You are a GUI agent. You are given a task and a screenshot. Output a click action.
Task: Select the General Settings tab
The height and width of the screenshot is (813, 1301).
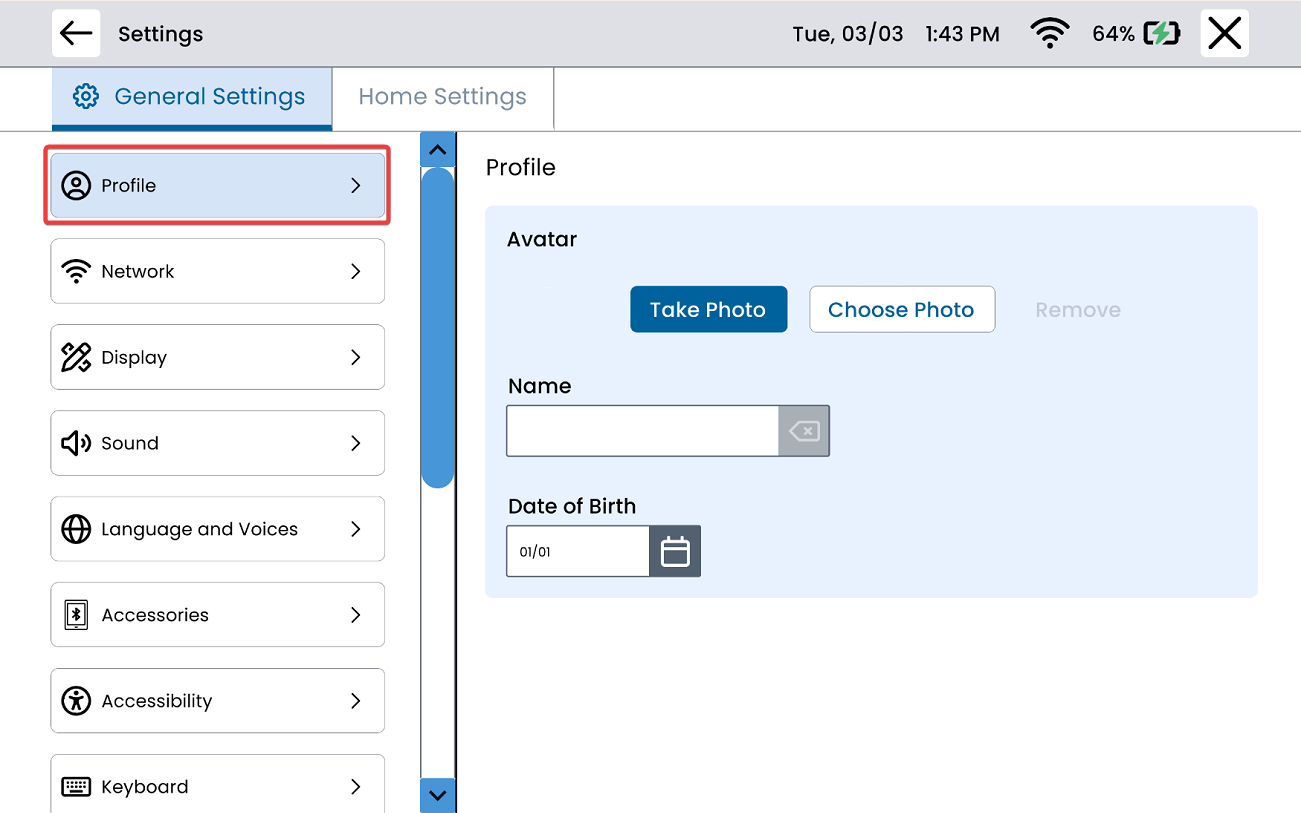tap(191, 97)
